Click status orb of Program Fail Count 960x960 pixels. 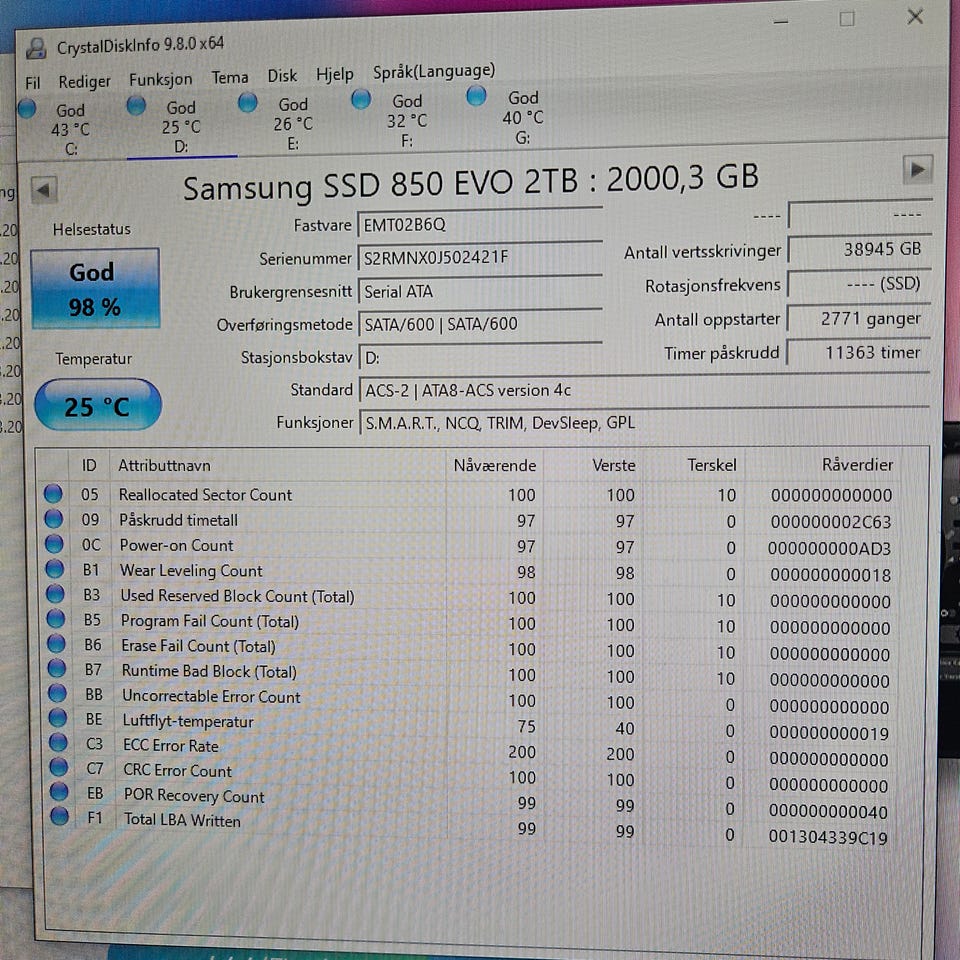tap(56, 619)
